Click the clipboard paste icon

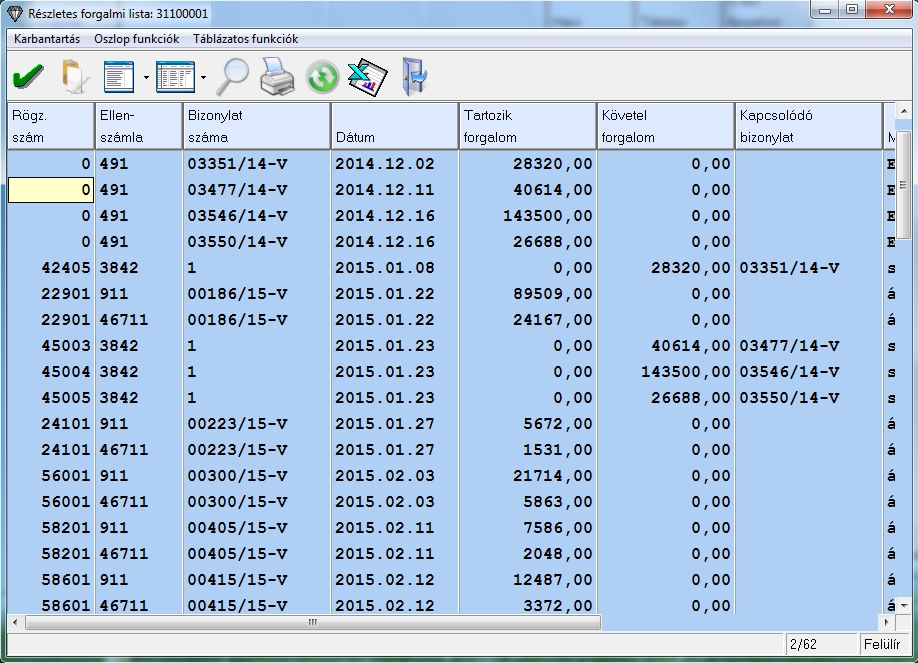point(73,76)
